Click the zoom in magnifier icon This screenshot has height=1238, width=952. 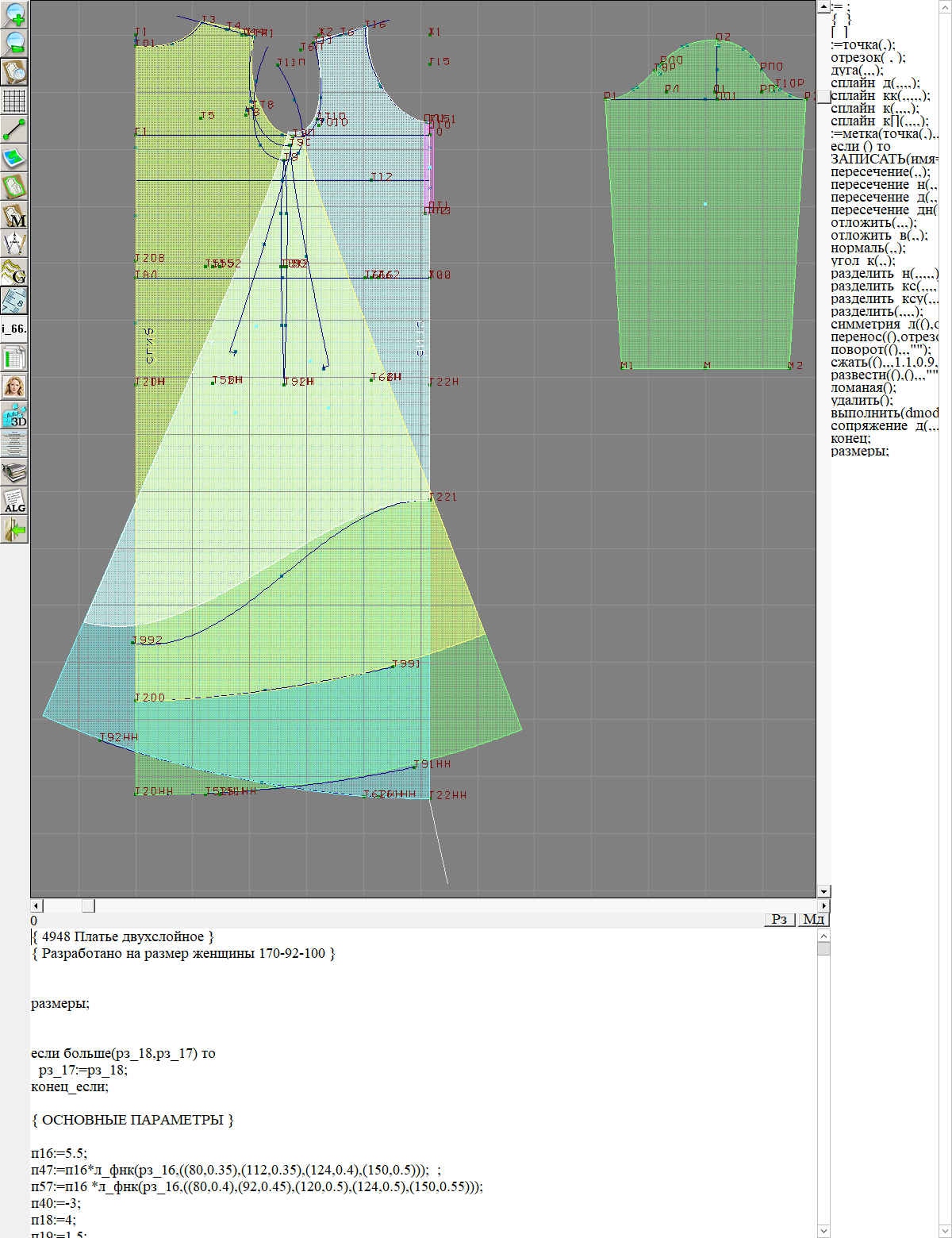(x=14, y=14)
